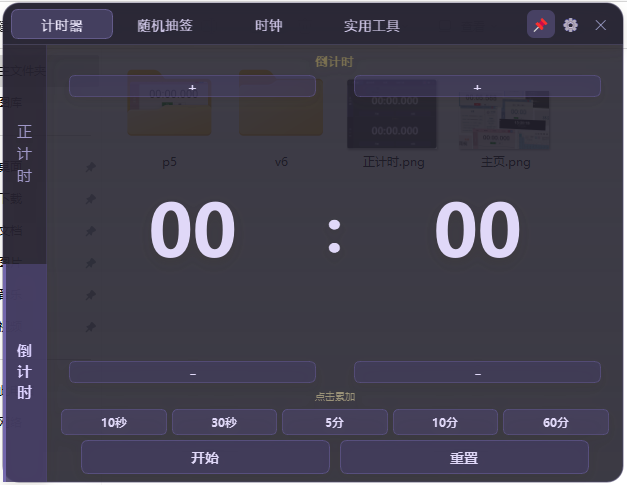Decrease seconds with the right minus button
This screenshot has height=485, width=627.
(477, 372)
